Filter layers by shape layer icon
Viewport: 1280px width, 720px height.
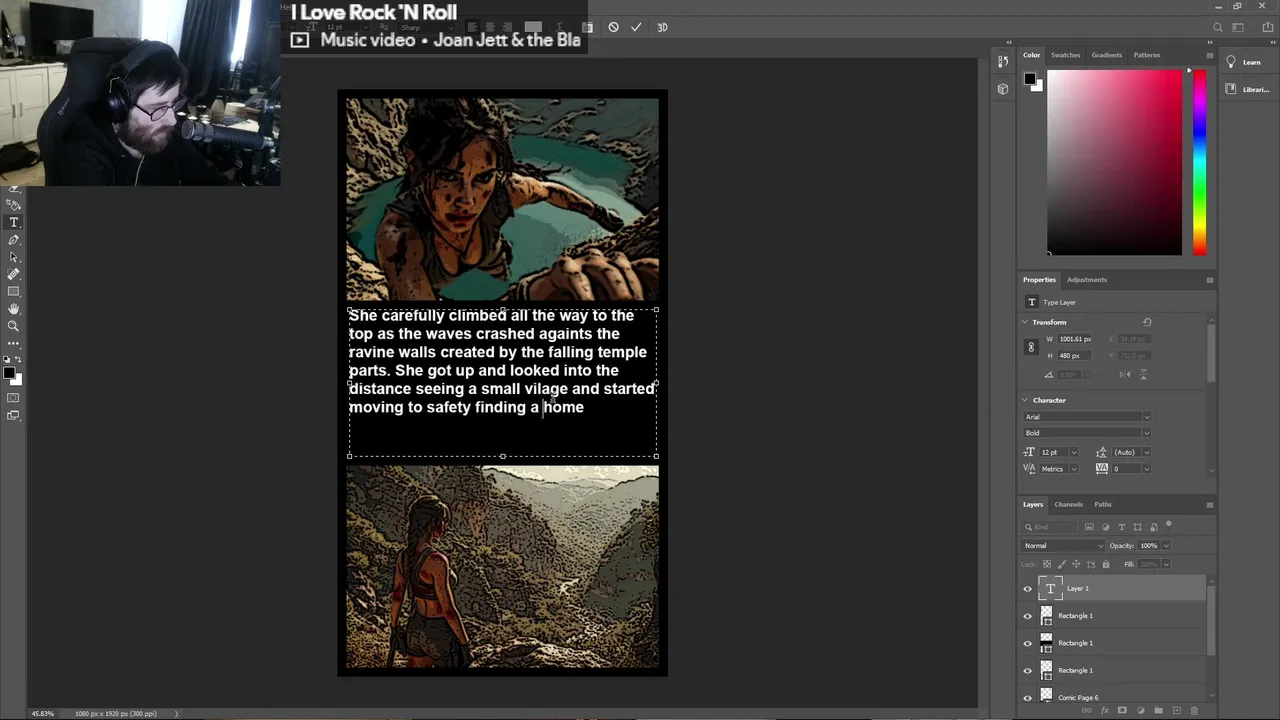[x=1138, y=527]
